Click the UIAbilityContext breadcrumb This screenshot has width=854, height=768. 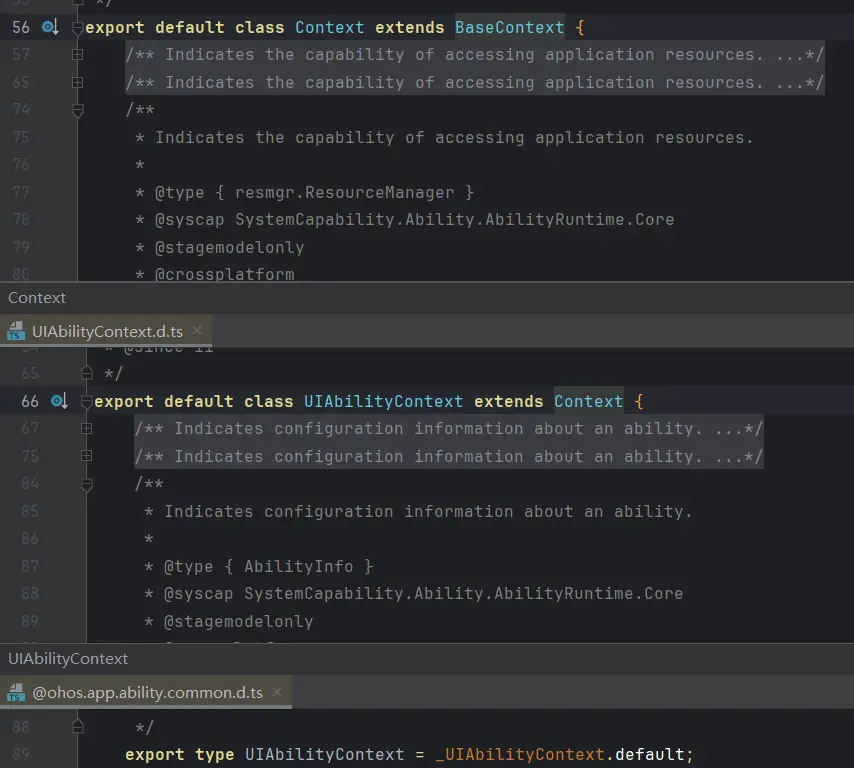point(68,659)
